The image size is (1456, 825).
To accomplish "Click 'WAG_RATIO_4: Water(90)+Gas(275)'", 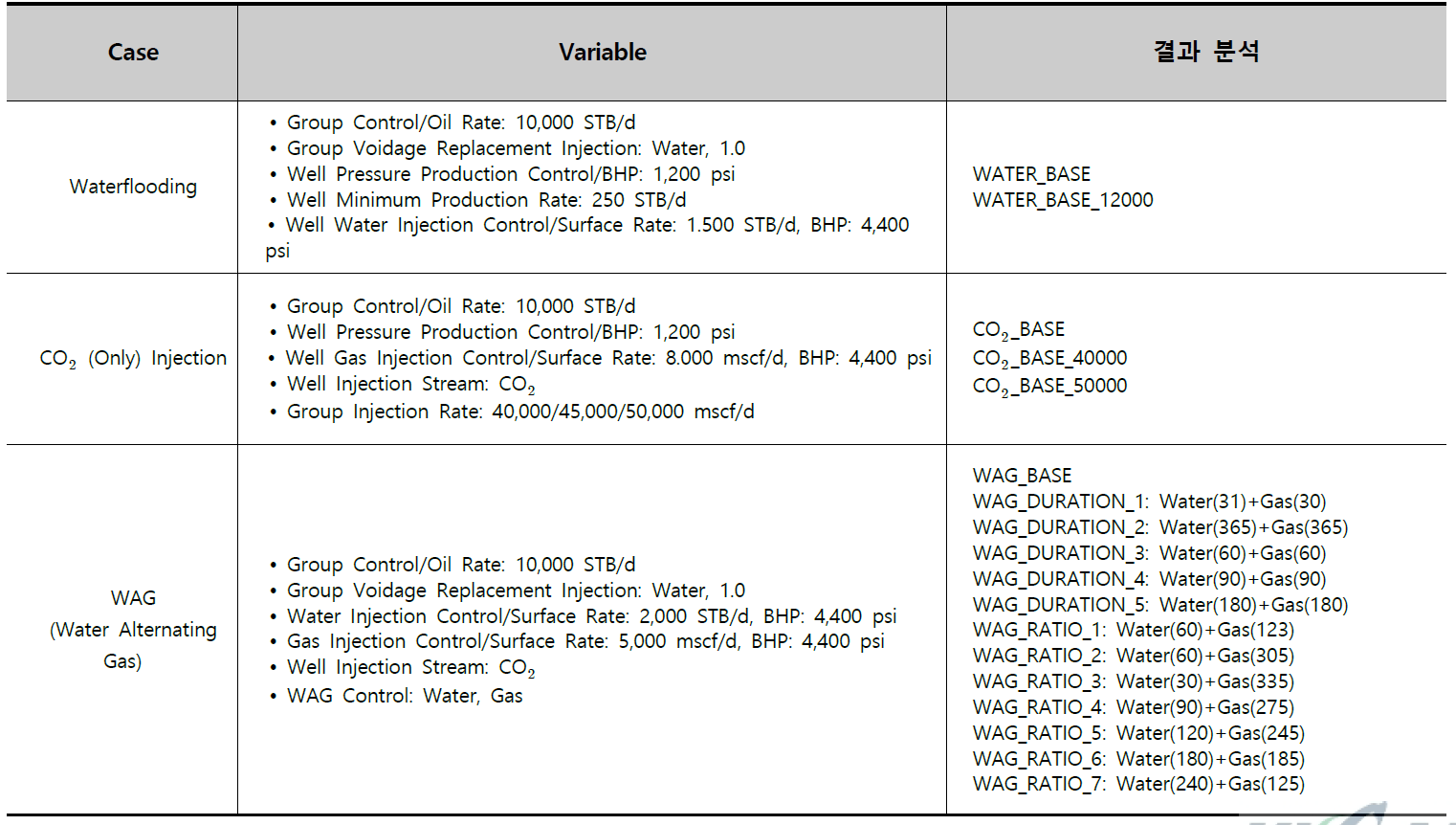I will (x=1134, y=707).
